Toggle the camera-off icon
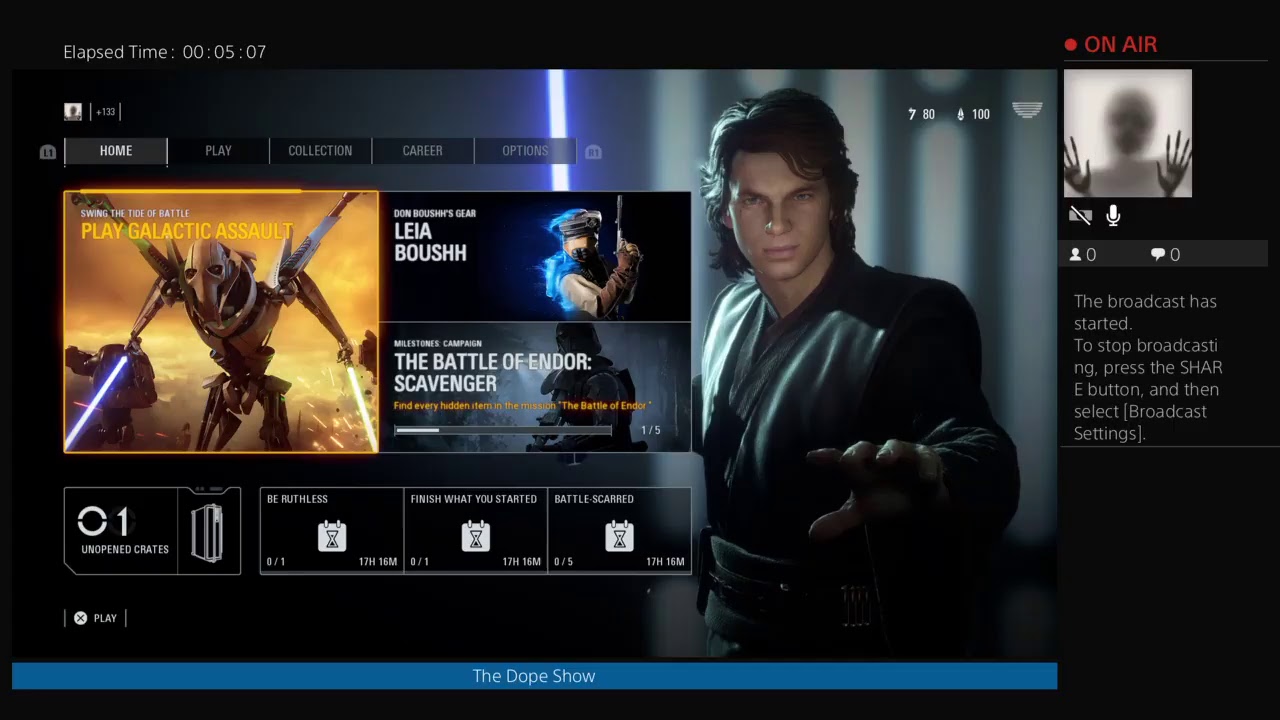The image size is (1280, 720). 1080,215
